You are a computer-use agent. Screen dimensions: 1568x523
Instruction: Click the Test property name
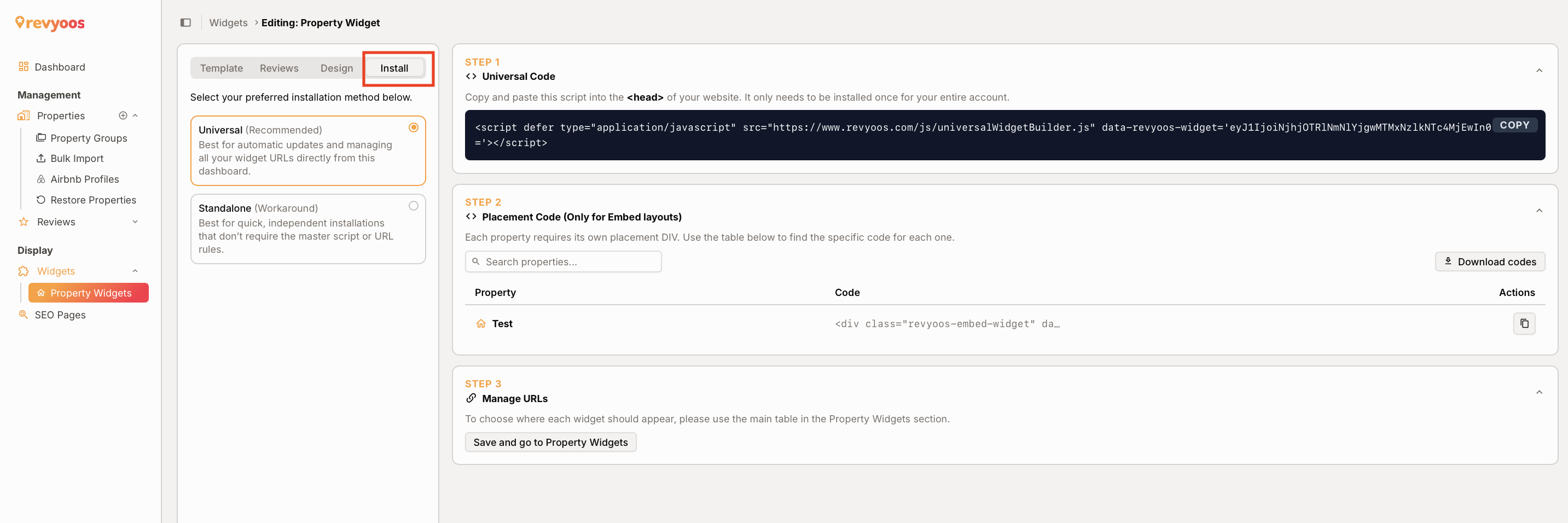pos(502,324)
